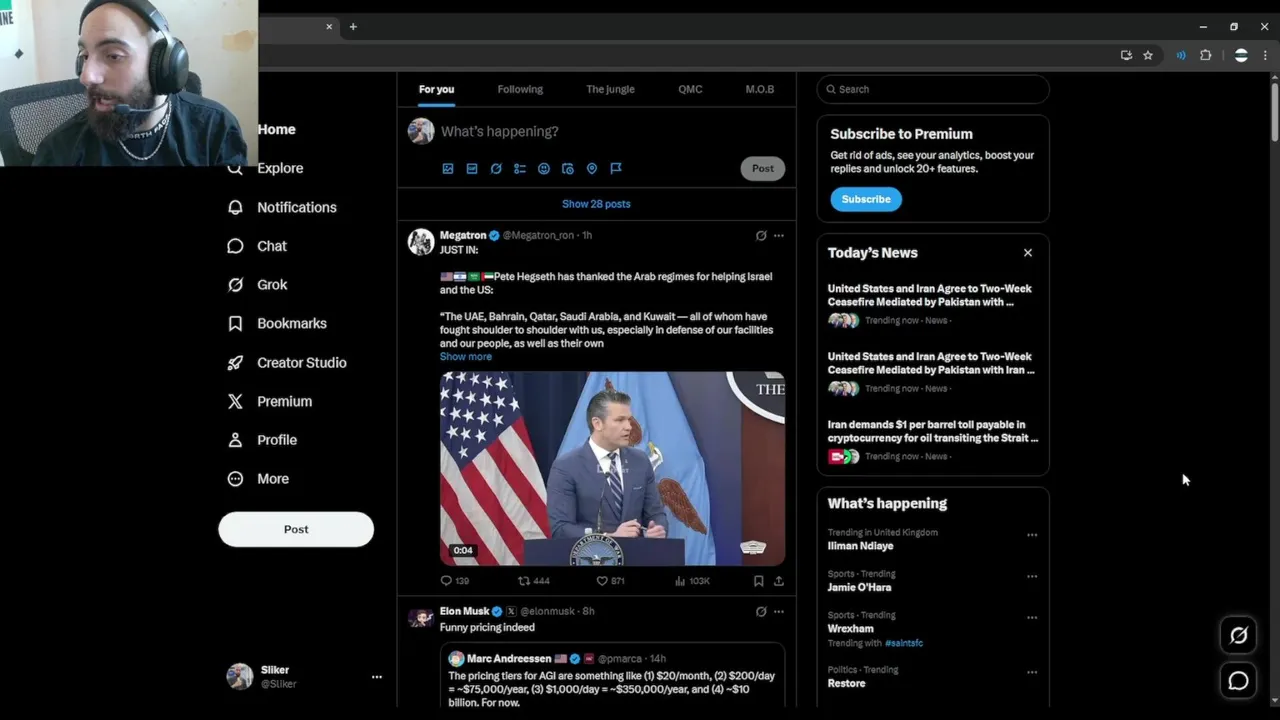Open Bookmarks icon in sidebar
This screenshot has width=1280, height=720.
click(x=235, y=324)
